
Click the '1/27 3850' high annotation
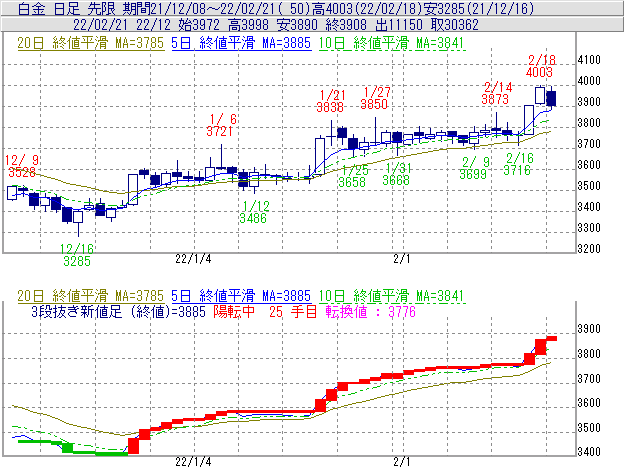pos(375,98)
